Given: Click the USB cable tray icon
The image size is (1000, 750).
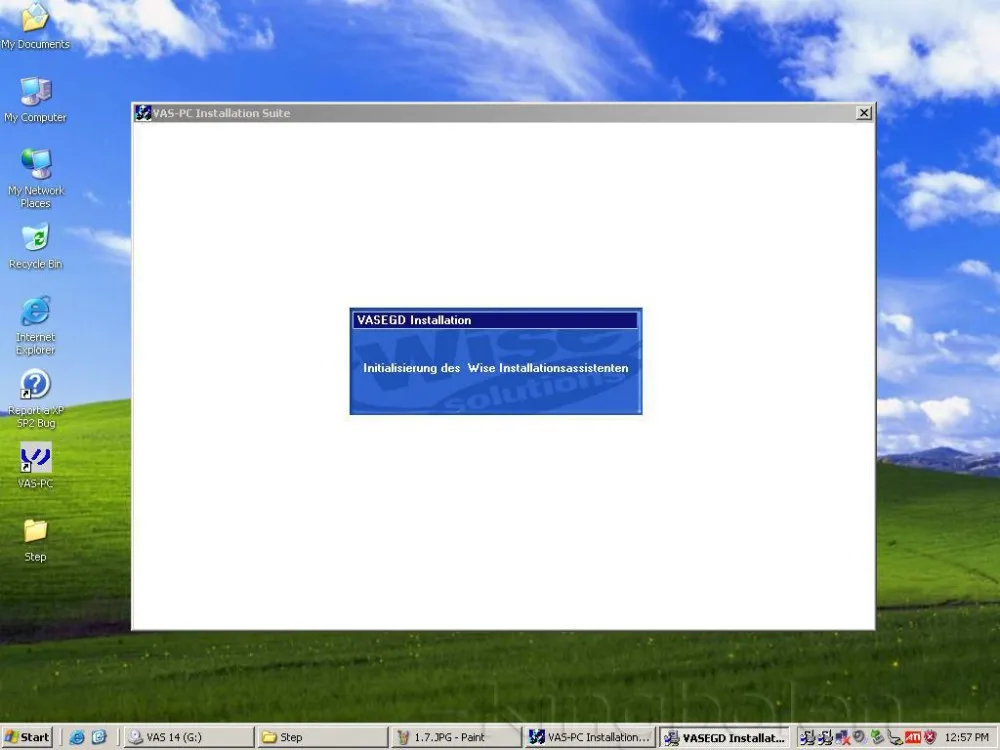Looking at the screenshot, I should pyautogui.click(x=895, y=738).
